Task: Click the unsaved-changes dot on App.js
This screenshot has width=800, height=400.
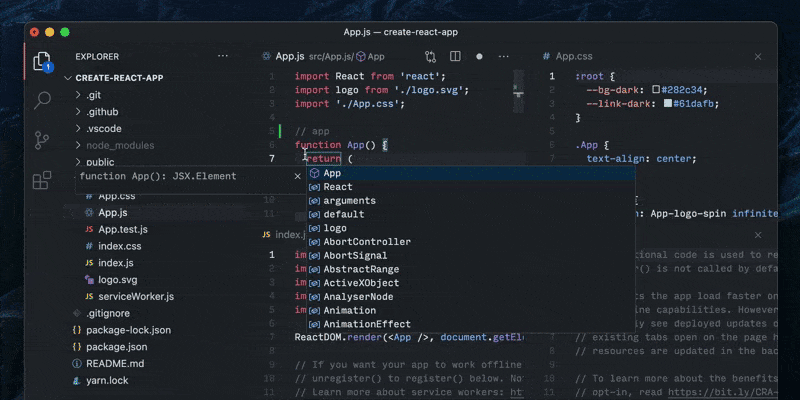Action: pos(480,58)
